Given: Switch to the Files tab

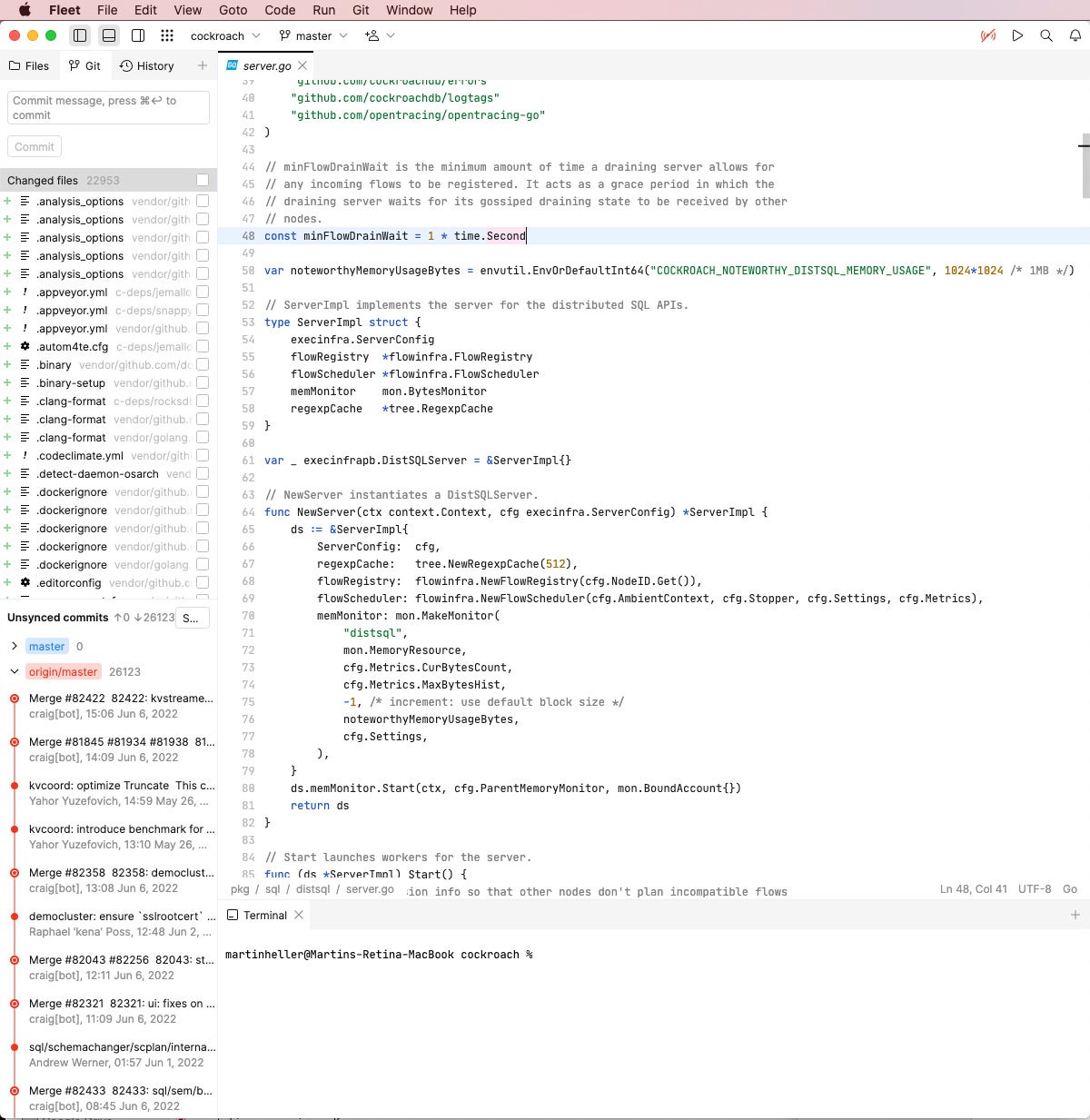Looking at the screenshot, I should point(29,65).
